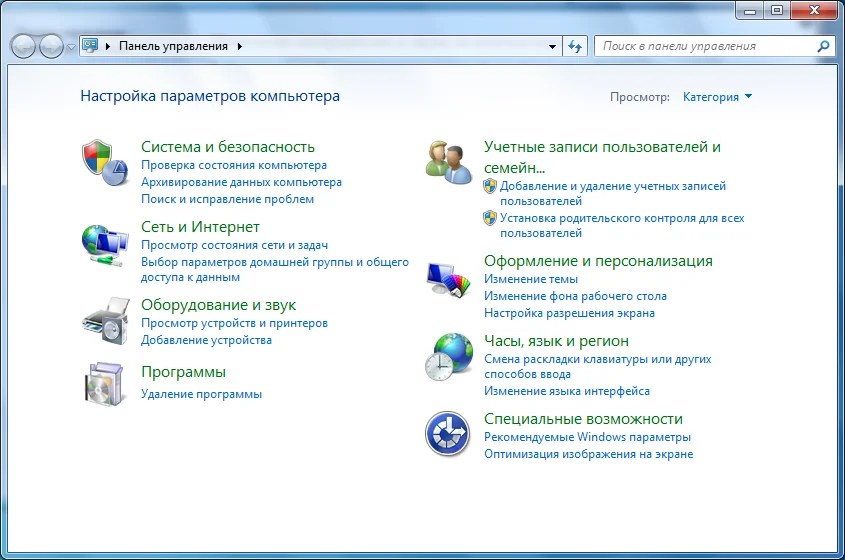Image resolution: width=845 pixels, height=560 pixels.
Task: Open Архивирование данных компьютера link
Action: pyautogui.click(x=241, y=182)
